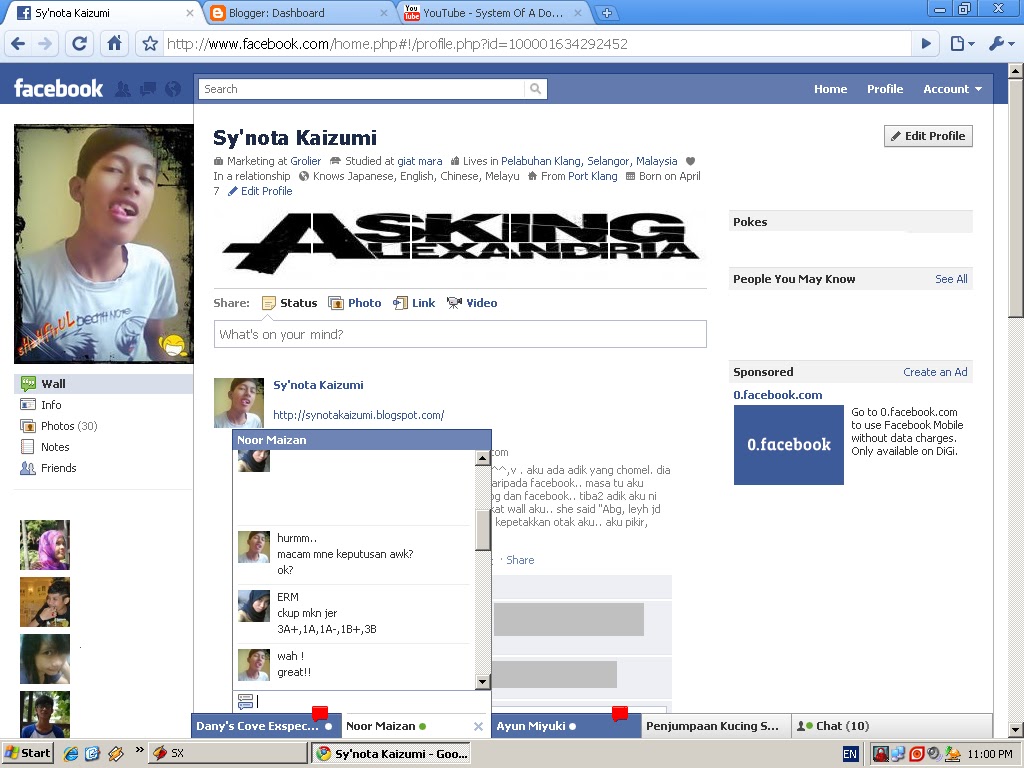
Task: Select Link share option
Action: point(414,303)
